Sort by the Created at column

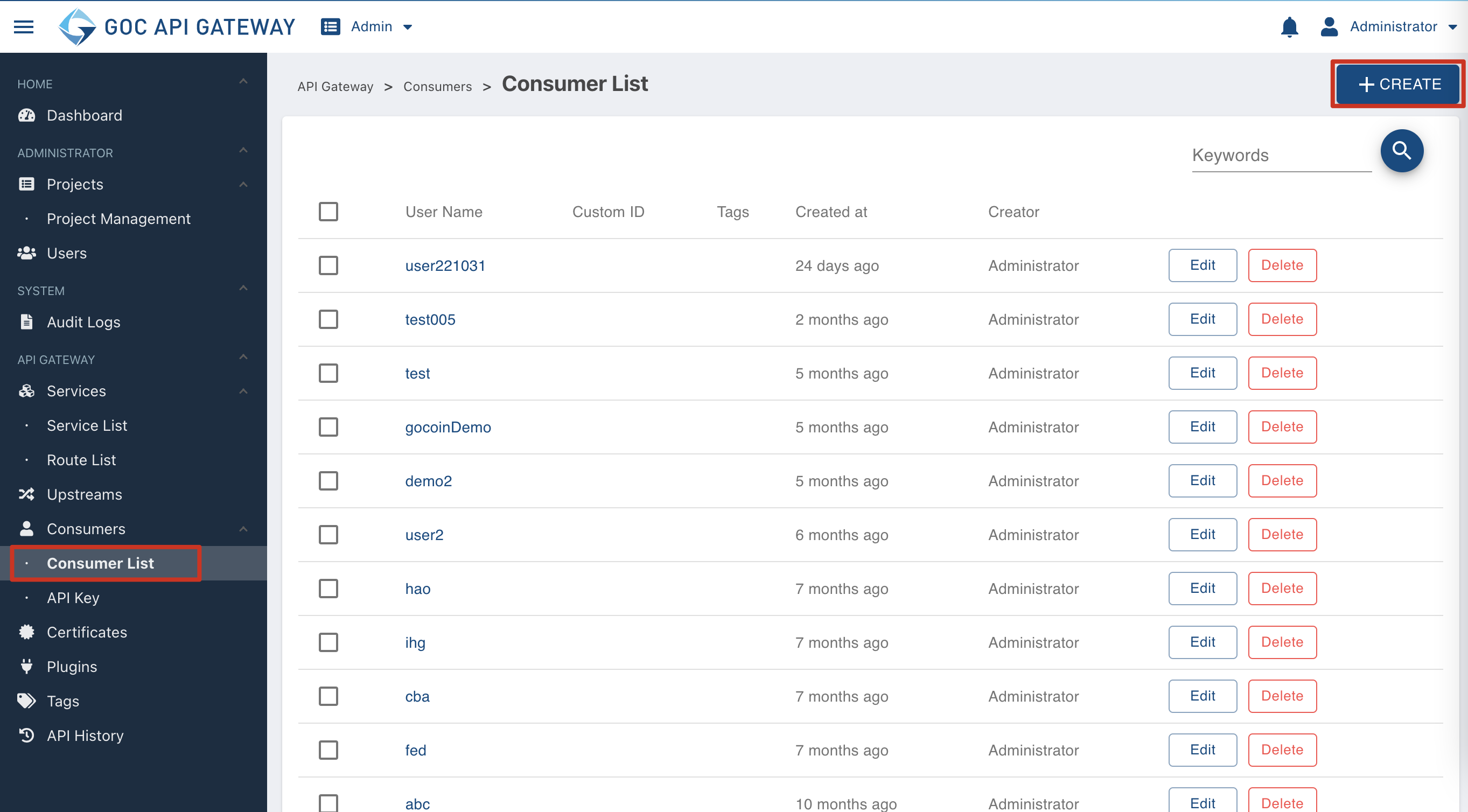pyautogui.click(x=831, y=212)
